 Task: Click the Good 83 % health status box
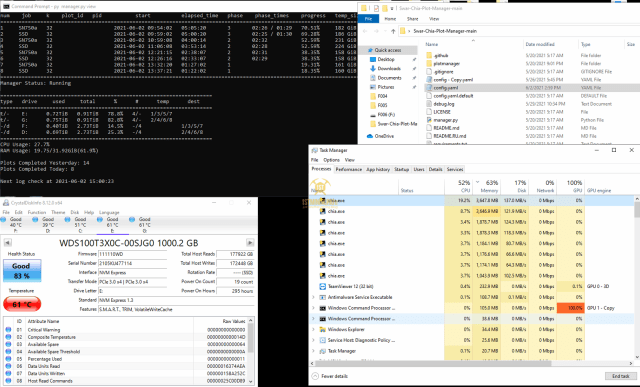tap(22, 271)
